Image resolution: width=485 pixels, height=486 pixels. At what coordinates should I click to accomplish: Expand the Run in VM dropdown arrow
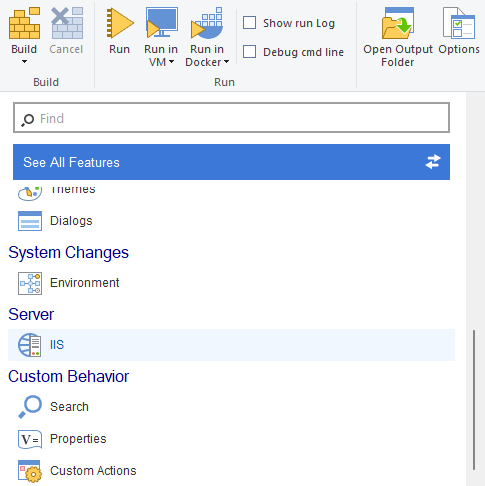coord(171,62)
